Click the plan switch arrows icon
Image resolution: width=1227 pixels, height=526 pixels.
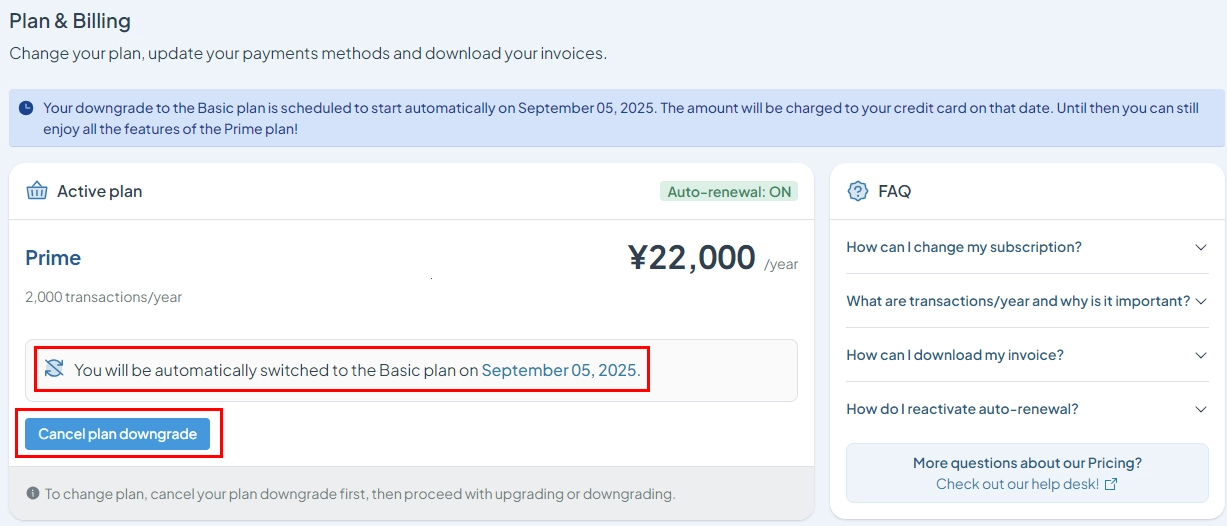54,369
